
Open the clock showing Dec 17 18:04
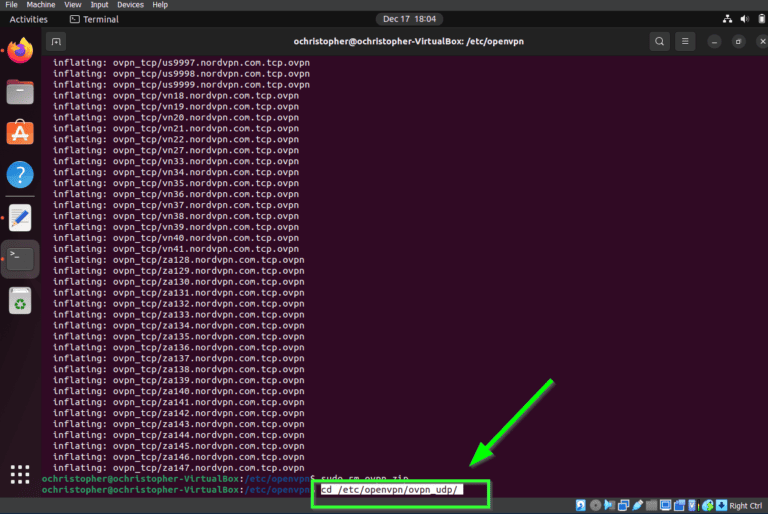[410, 19]
